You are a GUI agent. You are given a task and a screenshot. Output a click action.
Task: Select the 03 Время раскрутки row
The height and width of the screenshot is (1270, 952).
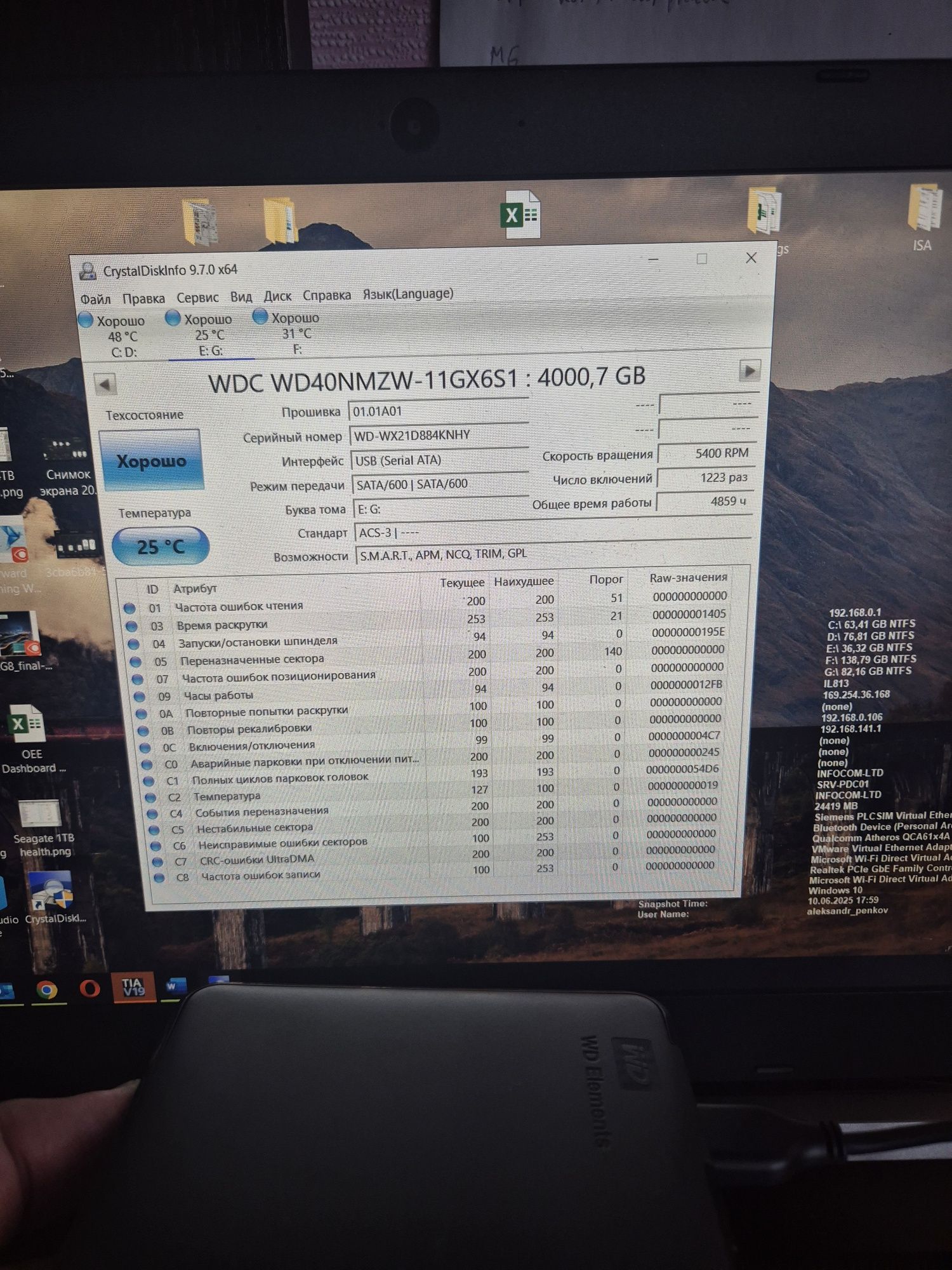tap(426, 620)
